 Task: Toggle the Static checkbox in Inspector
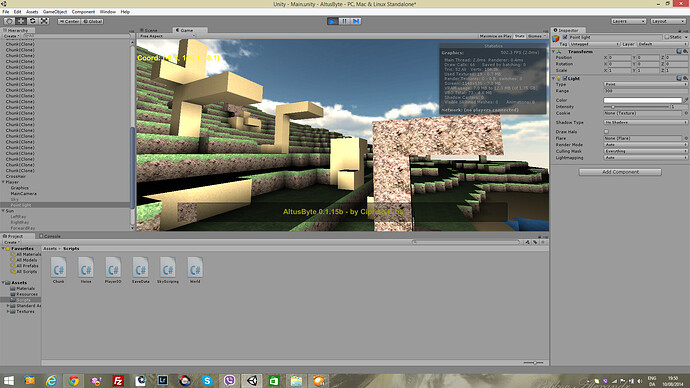click(x=667, y=37)
